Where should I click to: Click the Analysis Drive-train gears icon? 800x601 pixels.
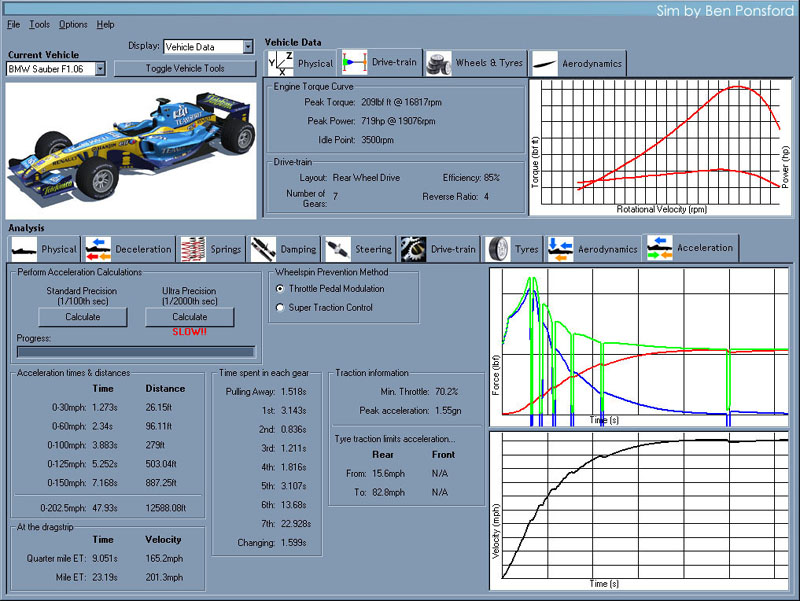pyautogui.click(x=413, y=249)
